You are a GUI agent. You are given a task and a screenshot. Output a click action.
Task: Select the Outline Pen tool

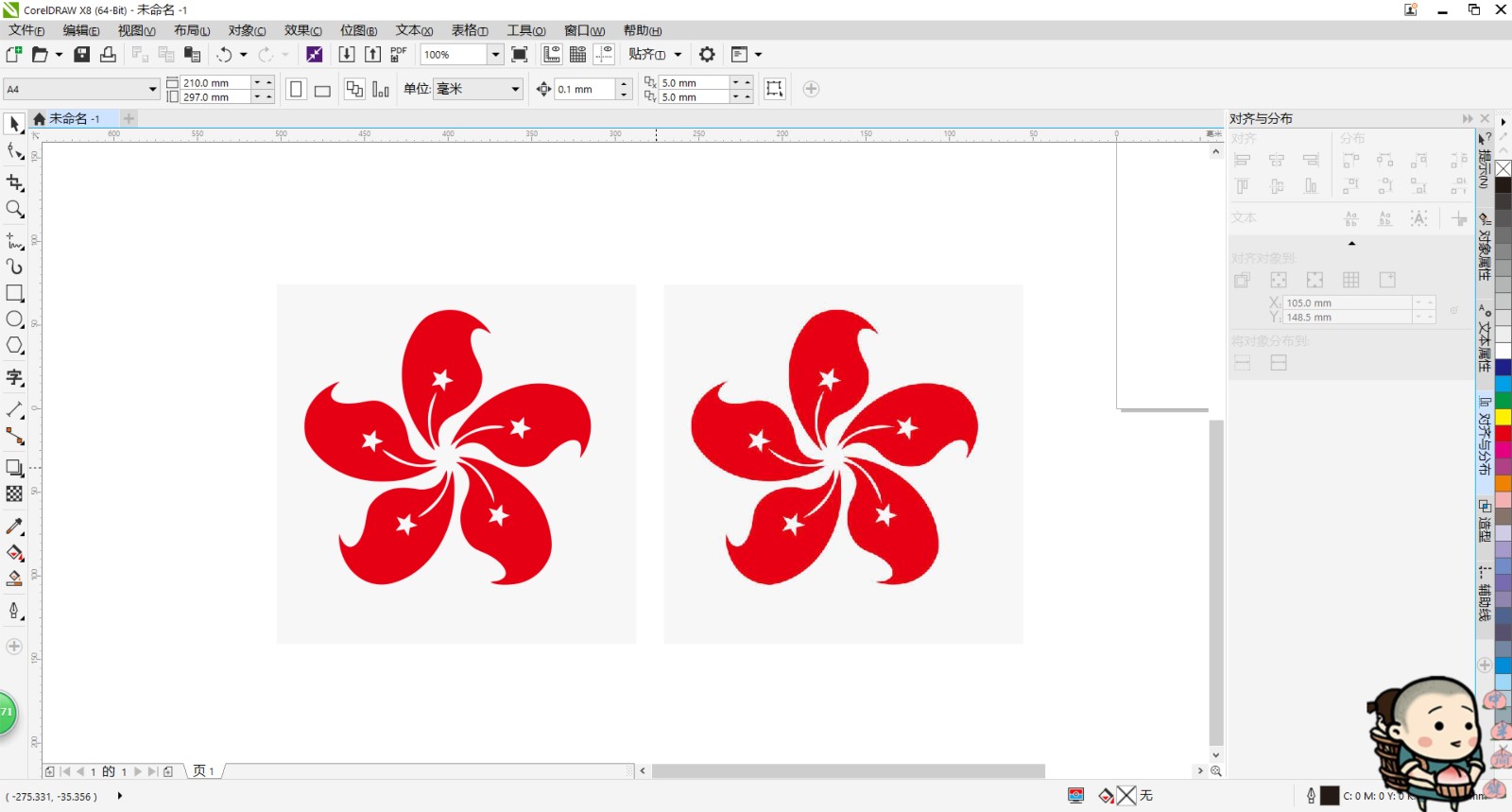coord(14,611)
